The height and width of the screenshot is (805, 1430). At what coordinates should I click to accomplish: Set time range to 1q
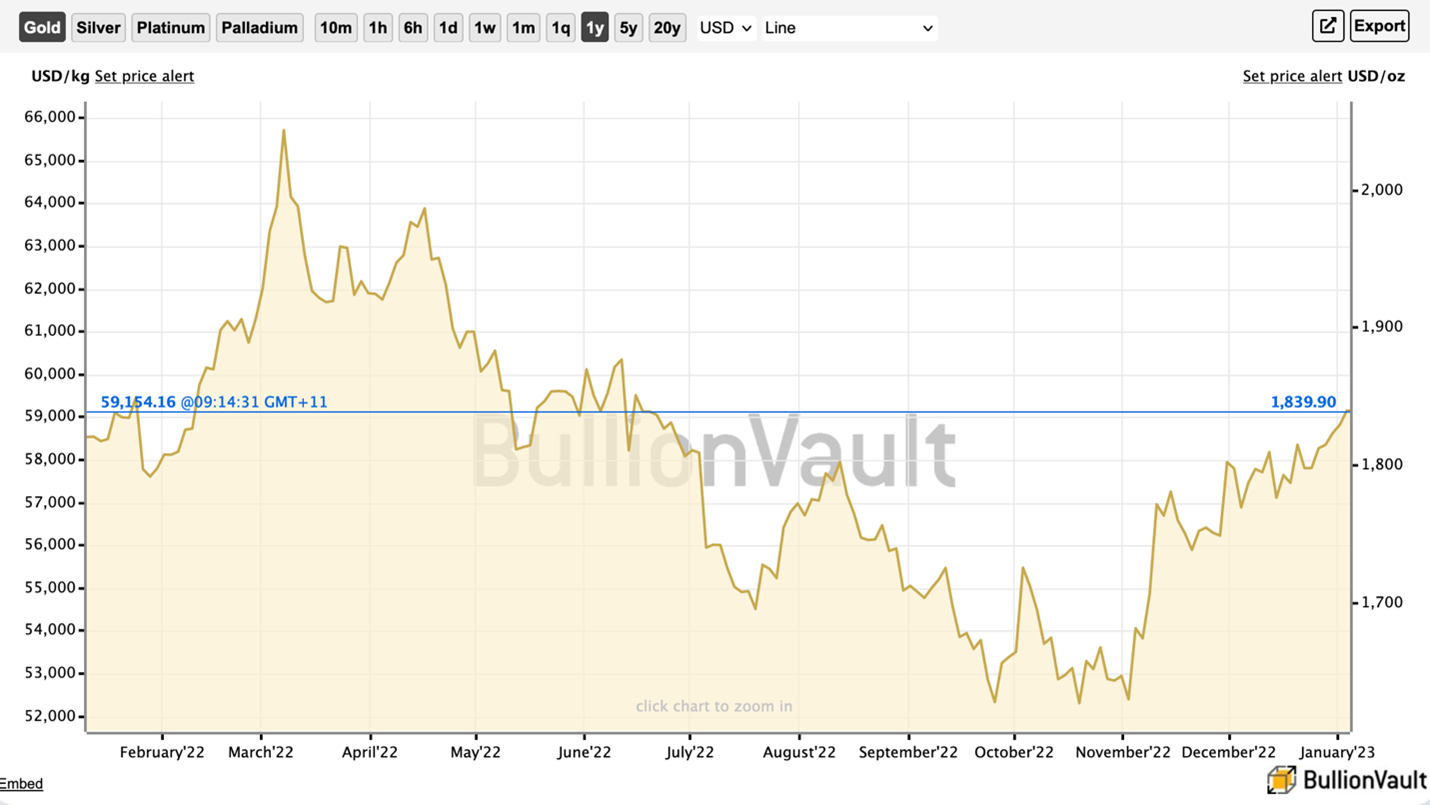(561, 27)
